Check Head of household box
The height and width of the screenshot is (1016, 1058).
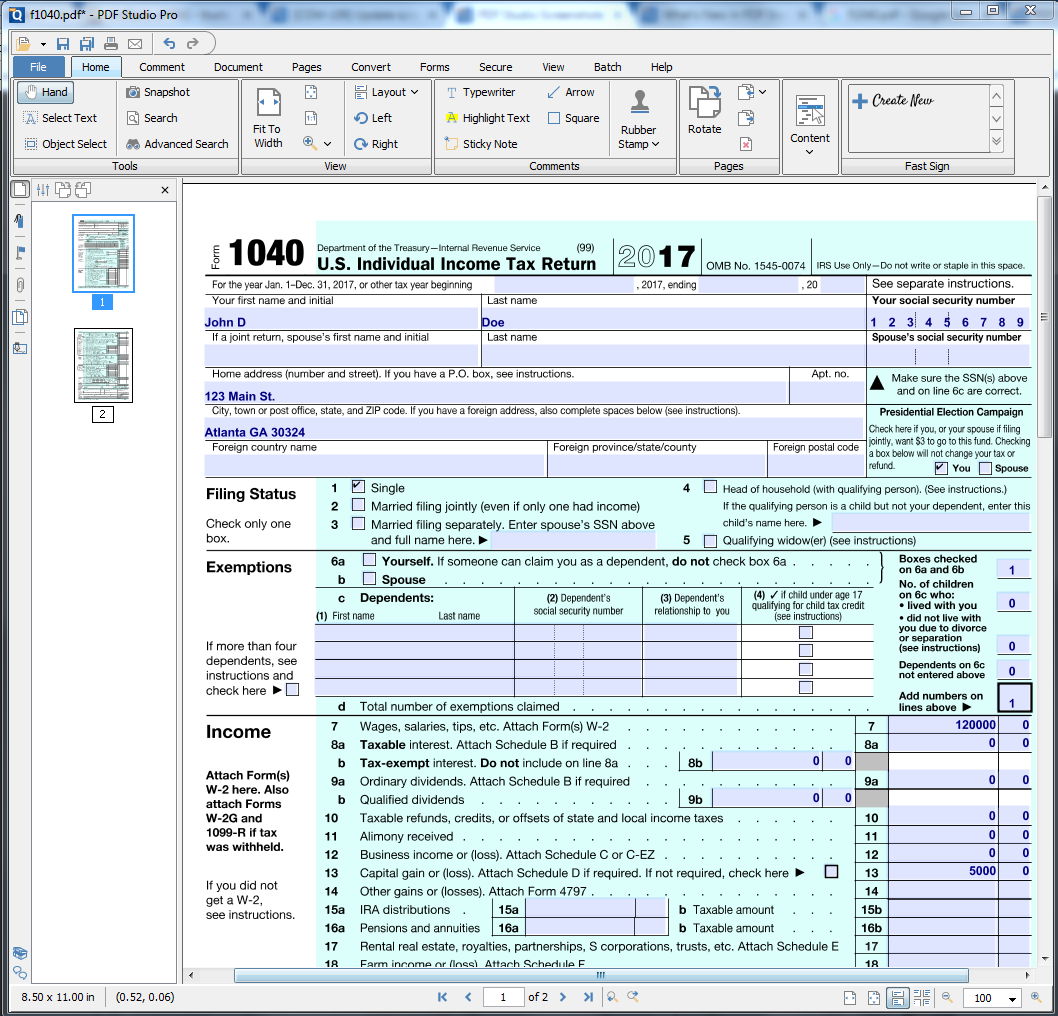710,486
